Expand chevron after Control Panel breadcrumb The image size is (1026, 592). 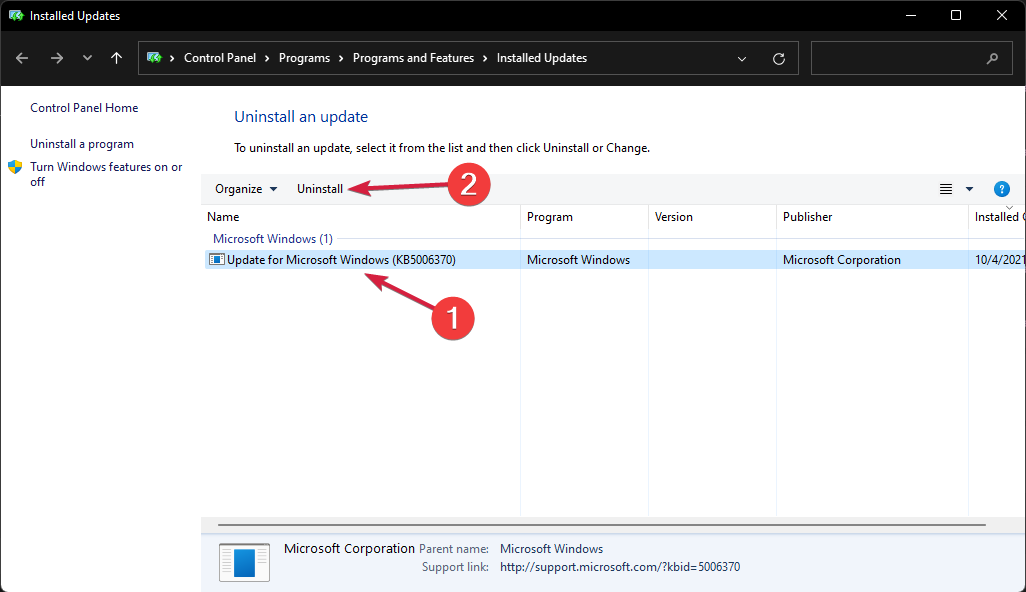click(267, 58)
